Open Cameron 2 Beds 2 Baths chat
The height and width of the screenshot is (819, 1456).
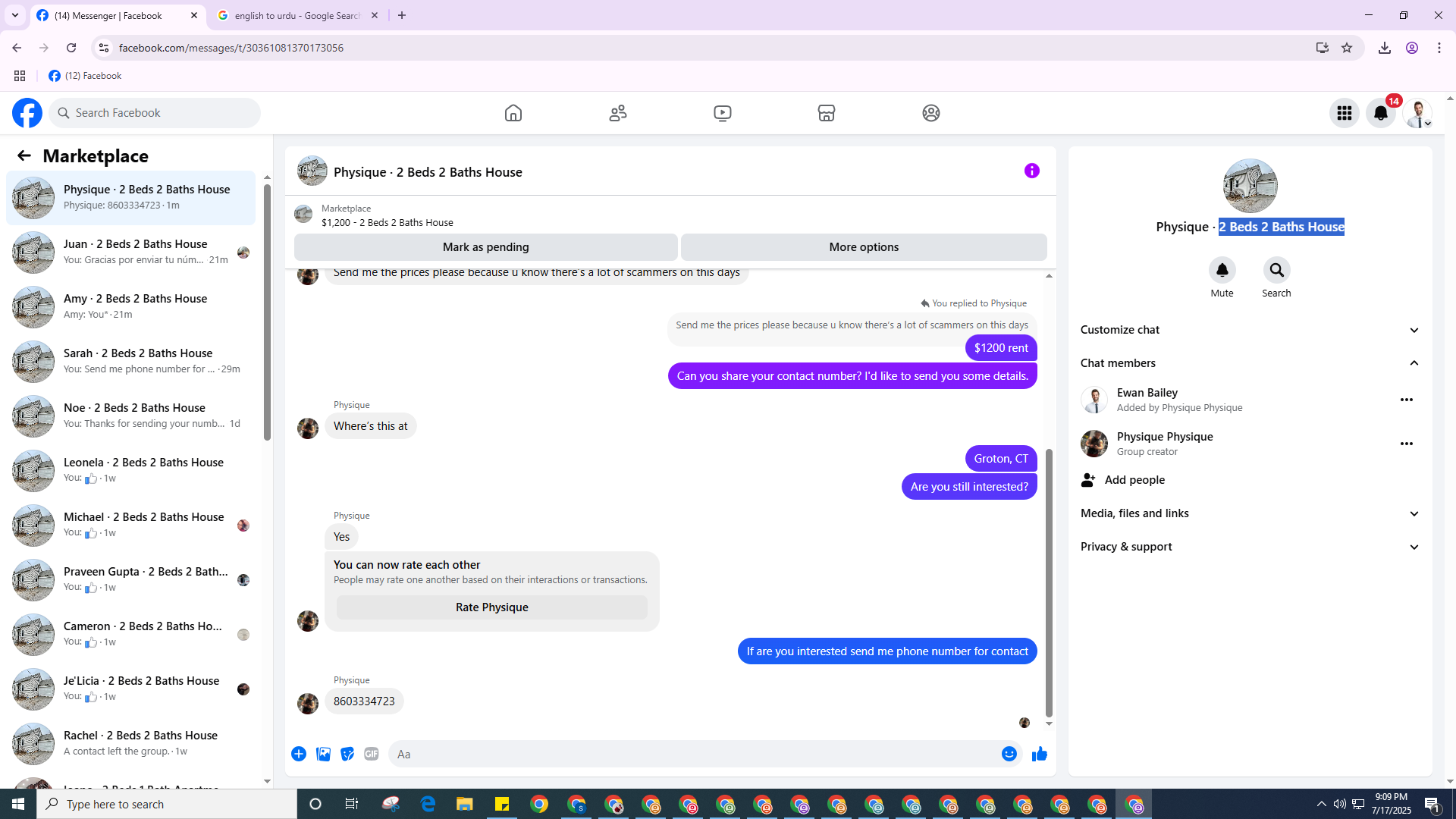pos(130,635)
